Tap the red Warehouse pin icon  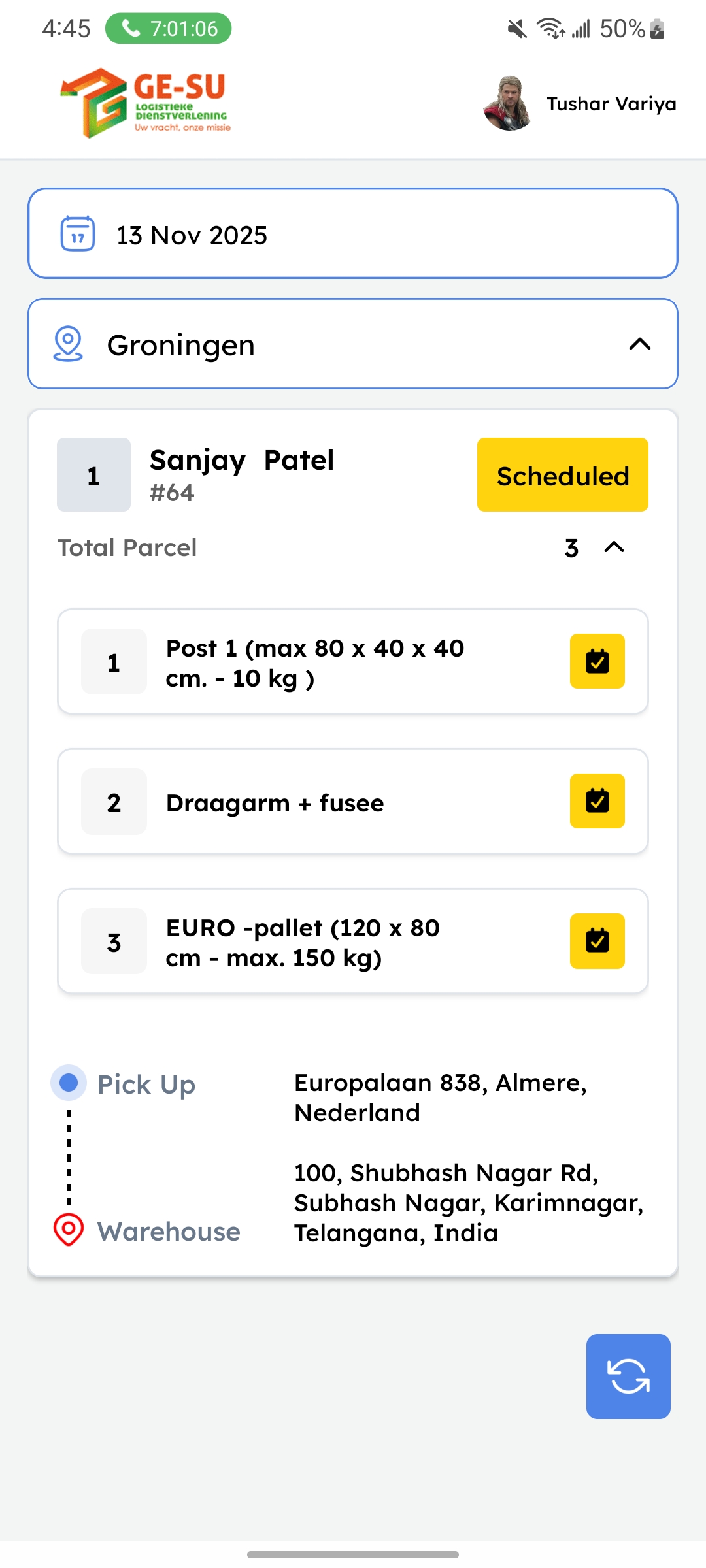coord(68,1230)
